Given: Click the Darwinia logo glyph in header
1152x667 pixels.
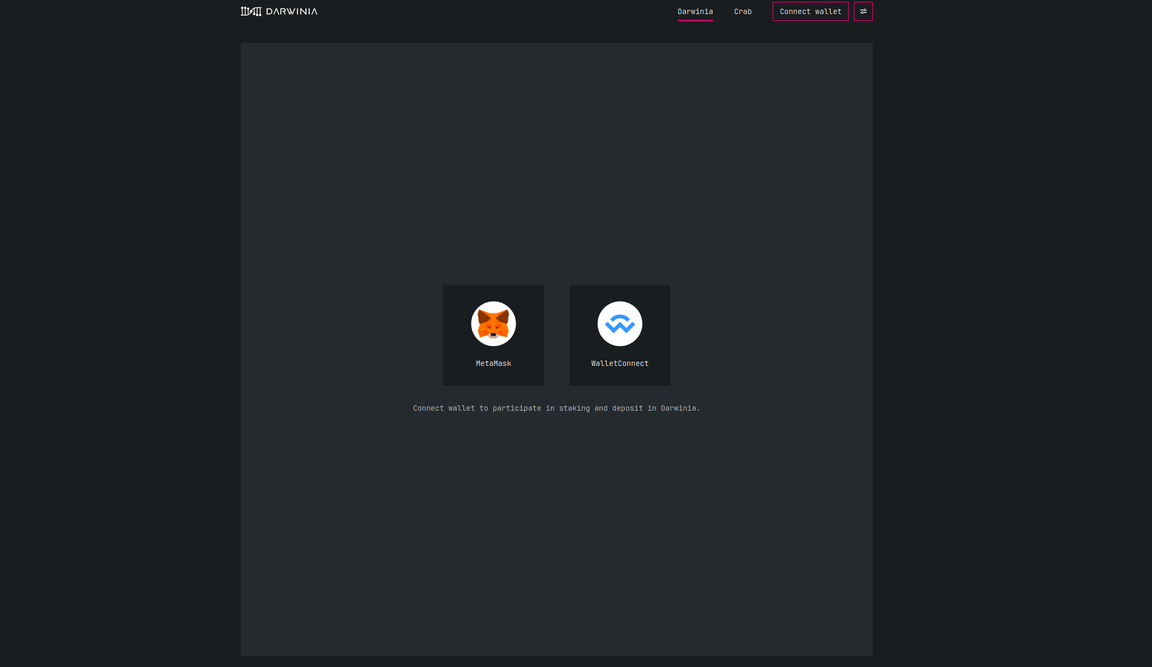Looking at the screenshot, I should (x=251, y=12).
